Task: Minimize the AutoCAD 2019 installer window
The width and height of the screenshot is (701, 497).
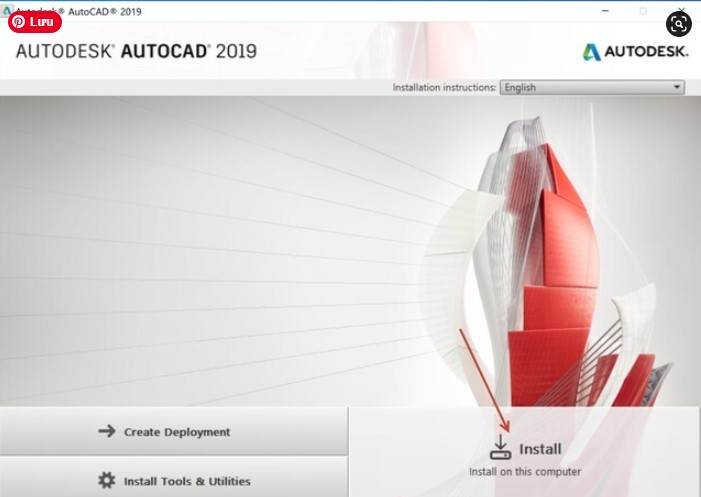Action: (605, 11)
